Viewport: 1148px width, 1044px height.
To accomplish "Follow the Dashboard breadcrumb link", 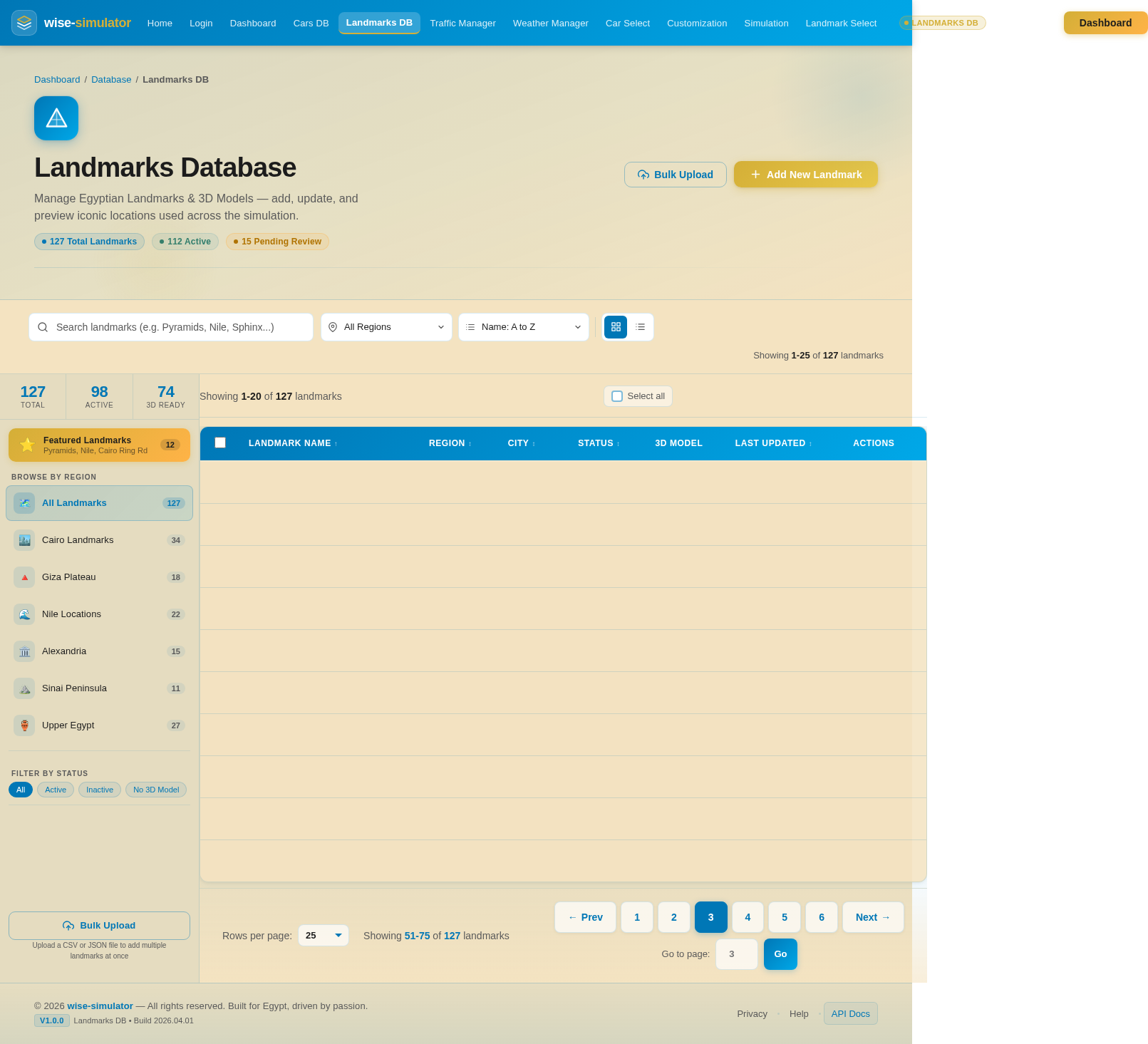I will 56,79.
